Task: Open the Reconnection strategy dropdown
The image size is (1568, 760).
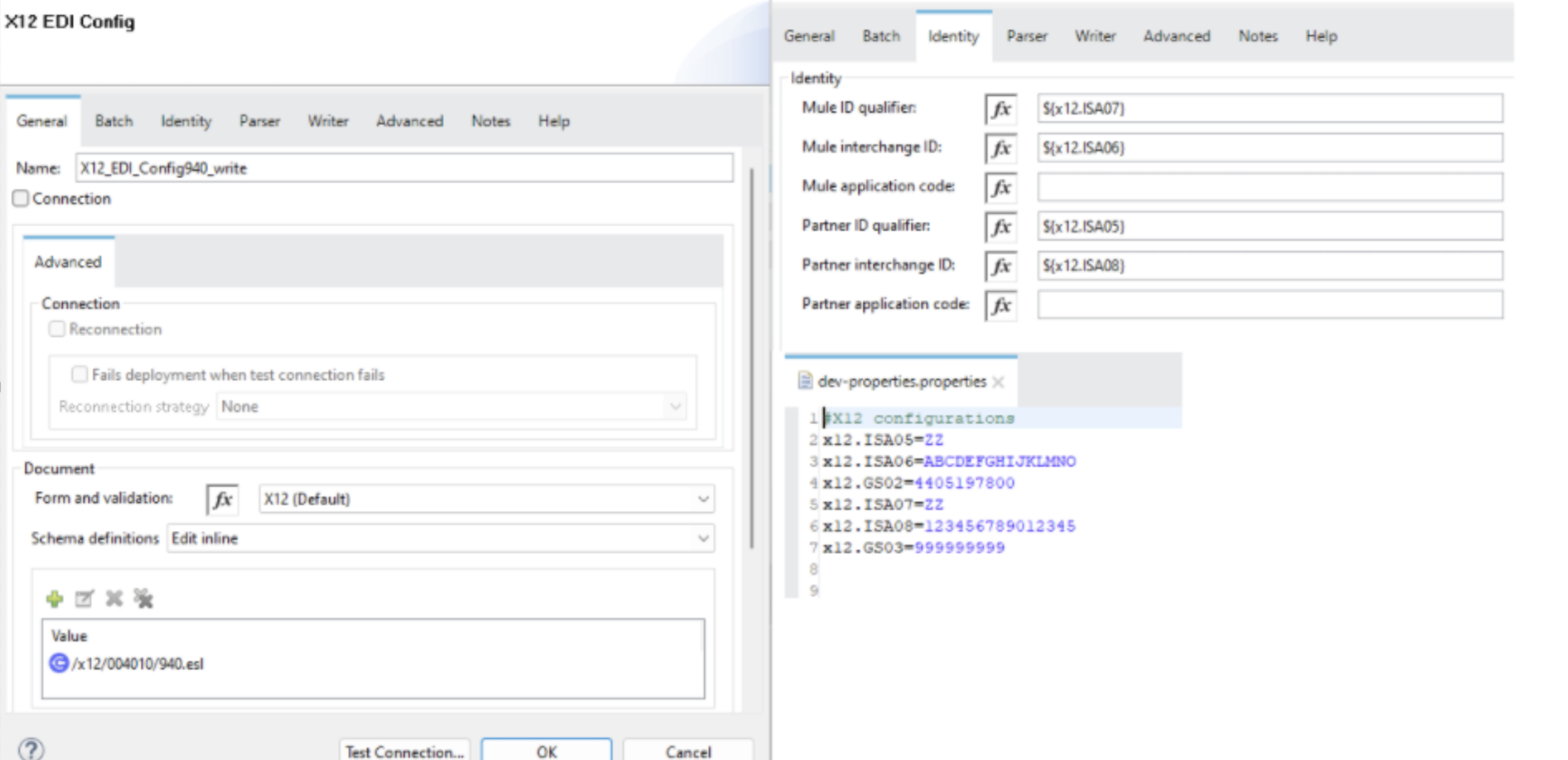Action: [452, 407]
